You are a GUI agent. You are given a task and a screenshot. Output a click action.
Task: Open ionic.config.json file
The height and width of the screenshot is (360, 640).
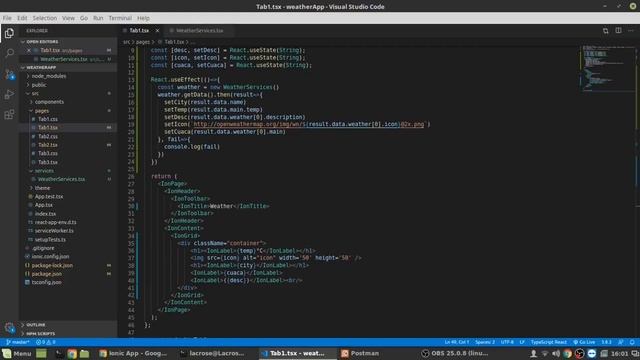pyautogui.click(x=50, y=256)
